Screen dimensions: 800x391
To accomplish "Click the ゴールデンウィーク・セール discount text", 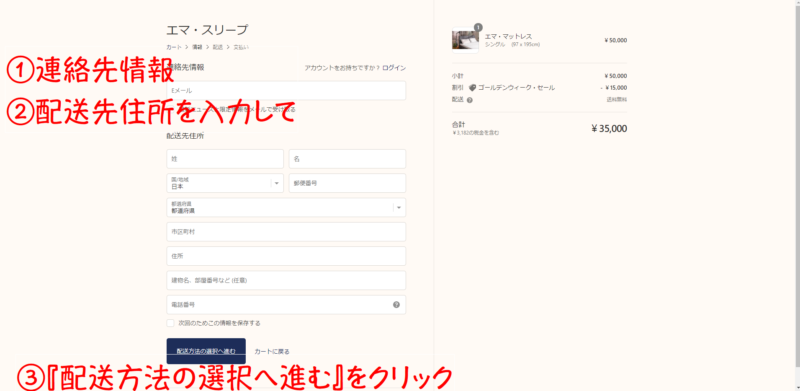I will (x=516, y=88).
